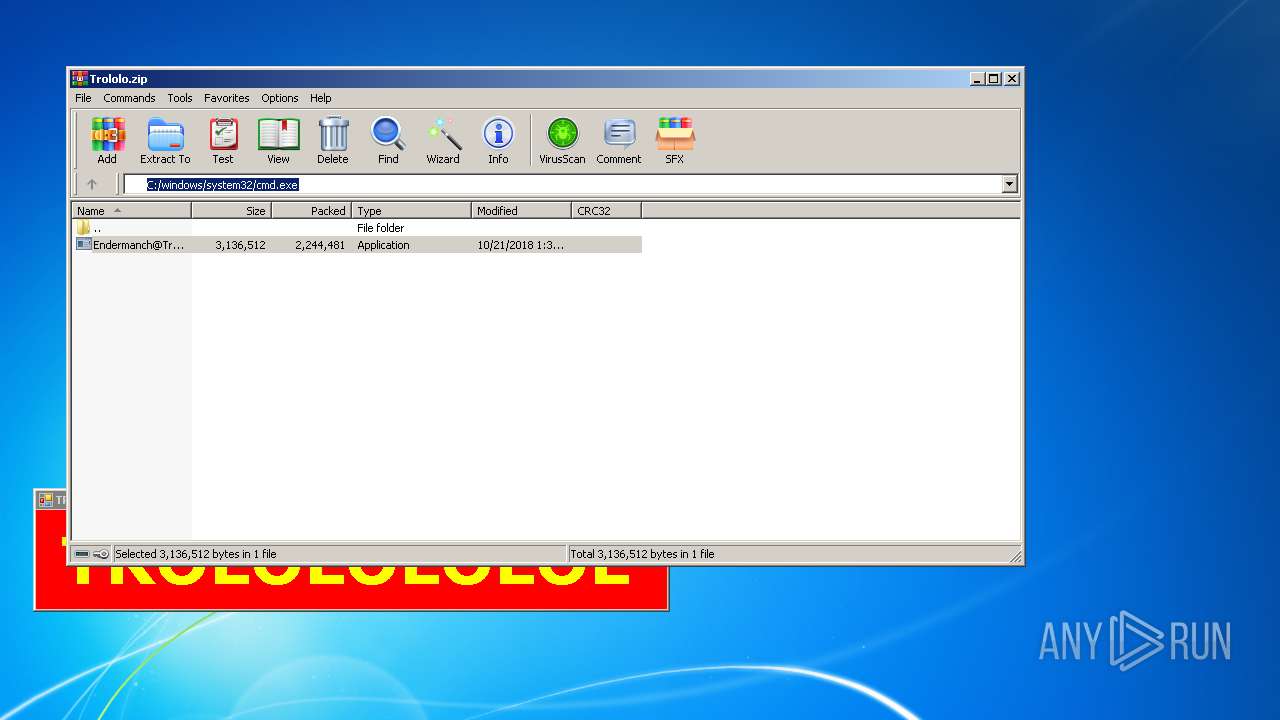1280x720 pixels.
Task: Show archive Info
Action: point(498,140)
